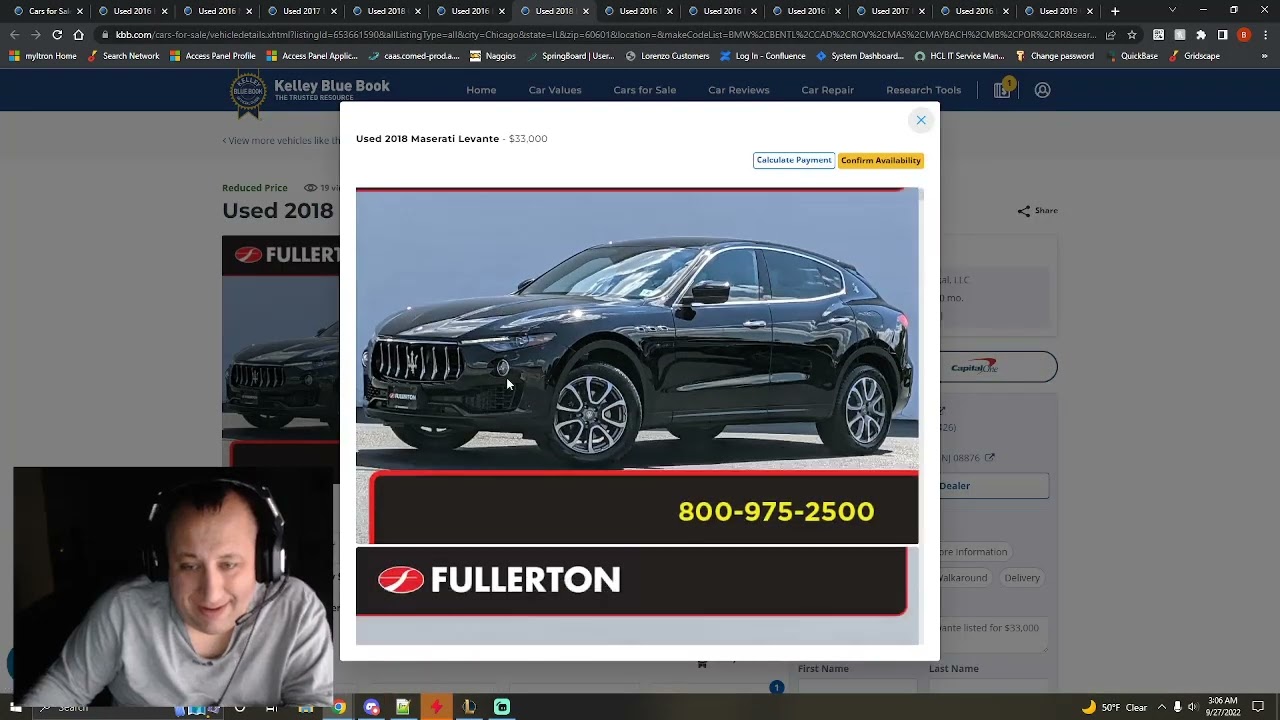Open the Car Reviews menu
The height and width of the screenshot is (720, 1280).
coord(739,90)
